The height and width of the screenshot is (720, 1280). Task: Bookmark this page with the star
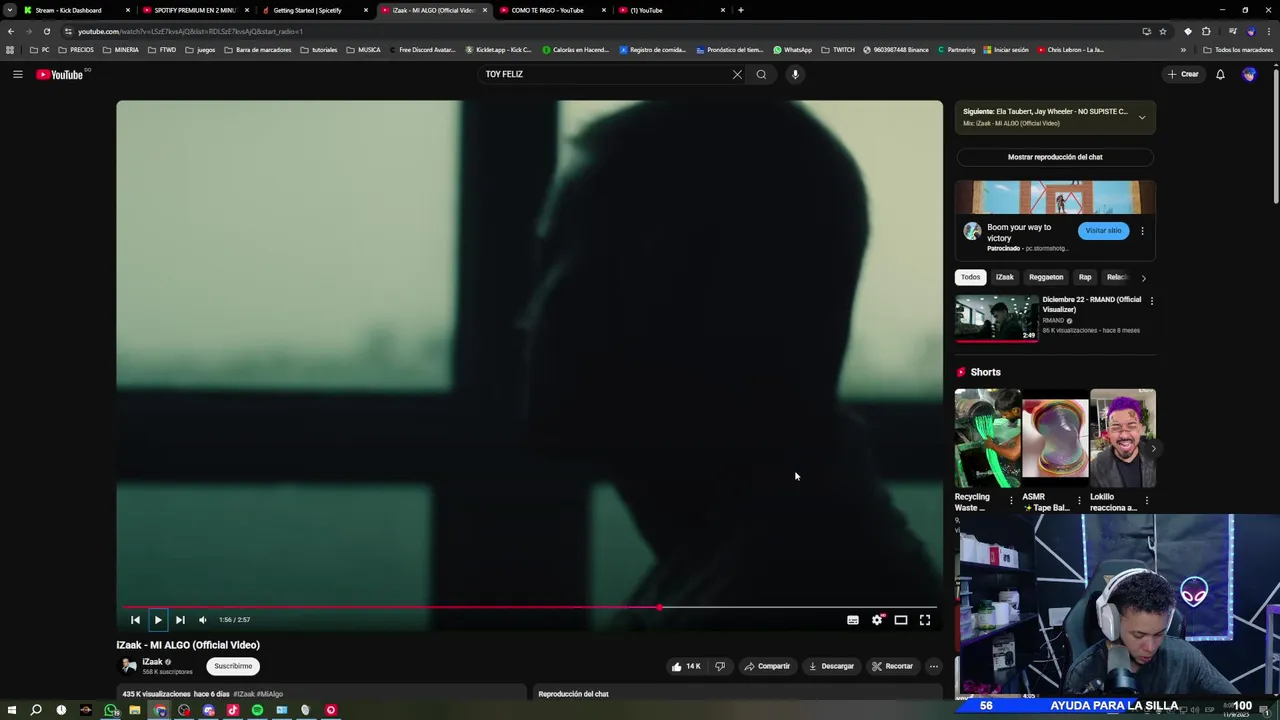(1162, 31)
